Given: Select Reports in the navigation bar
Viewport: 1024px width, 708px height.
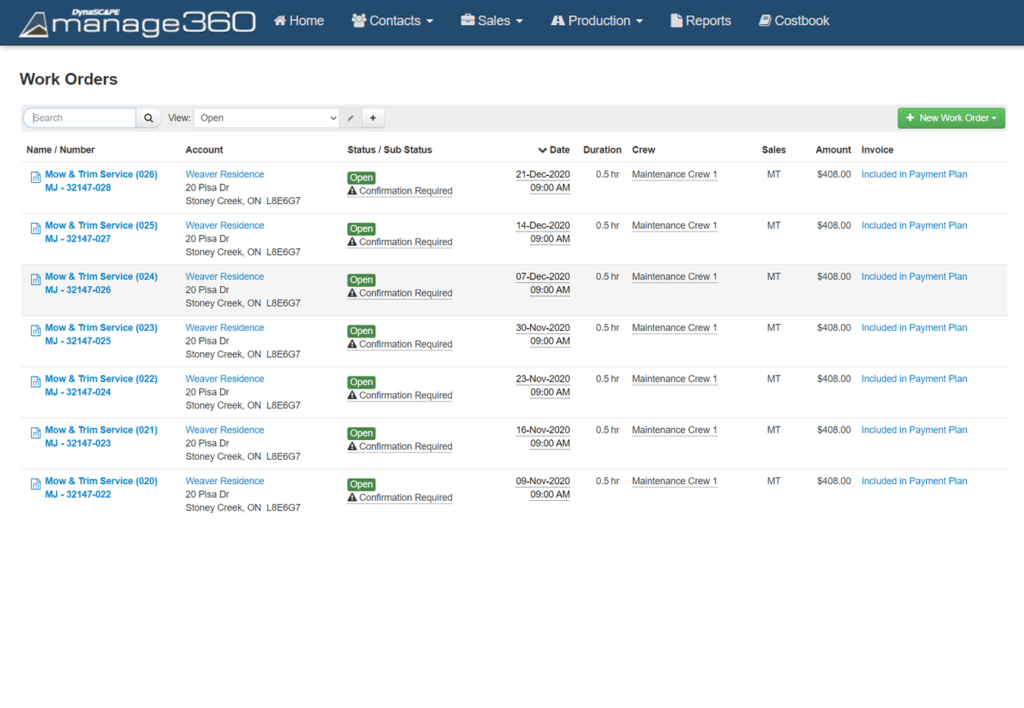Looking at the screenshot, I should [x=707, y=20].
